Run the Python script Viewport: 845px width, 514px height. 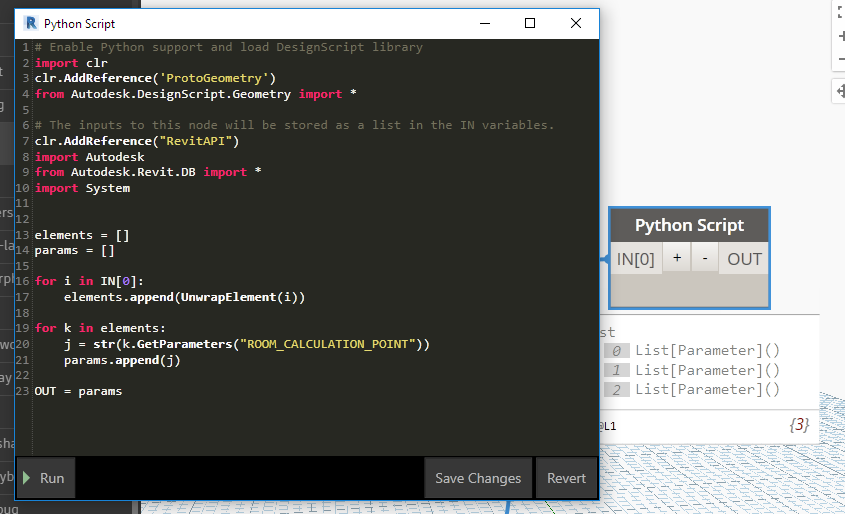[46, 478]
